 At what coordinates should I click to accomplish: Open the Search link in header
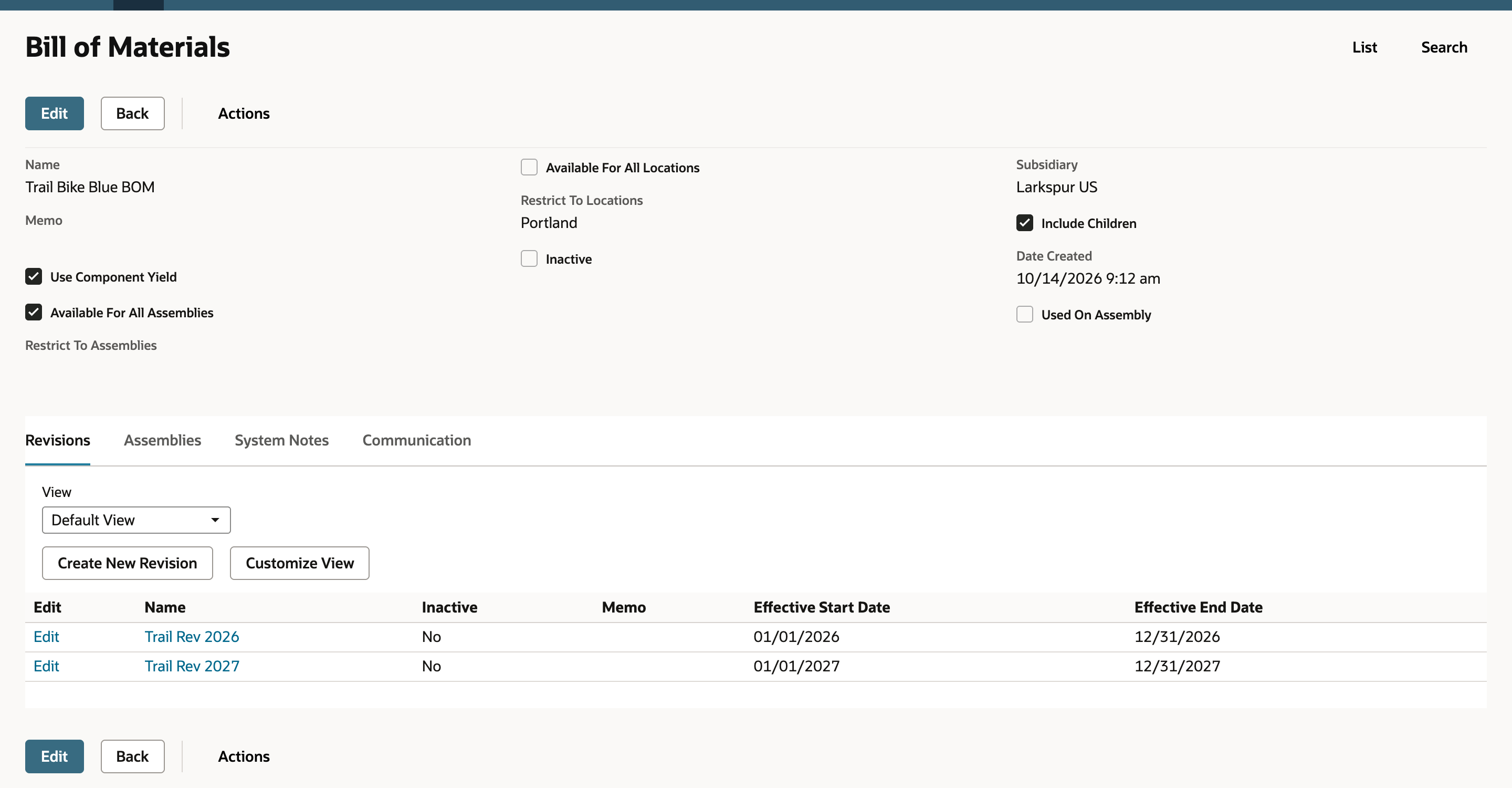[x=1444, y=47]
